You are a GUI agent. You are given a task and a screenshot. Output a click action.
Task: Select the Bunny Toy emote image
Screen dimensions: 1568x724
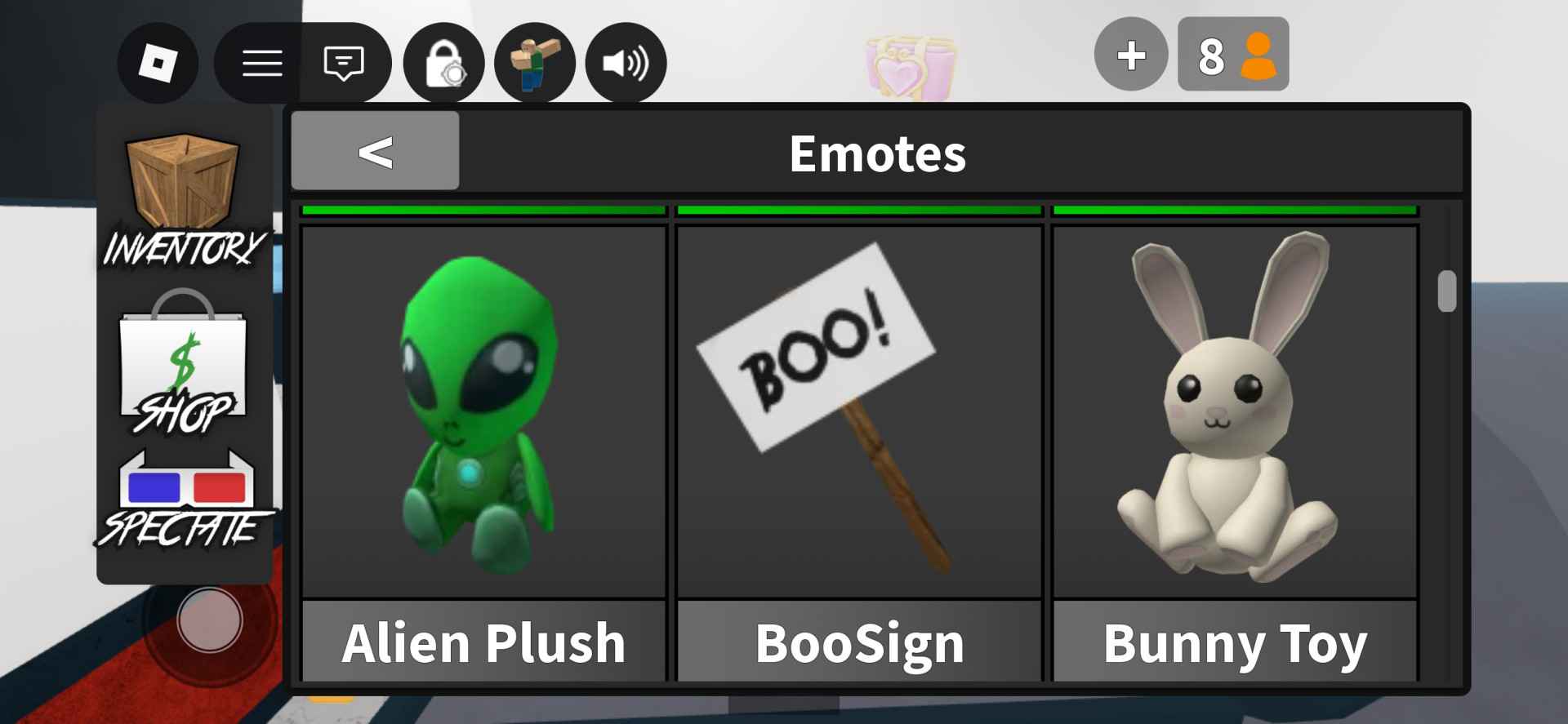1236,412
